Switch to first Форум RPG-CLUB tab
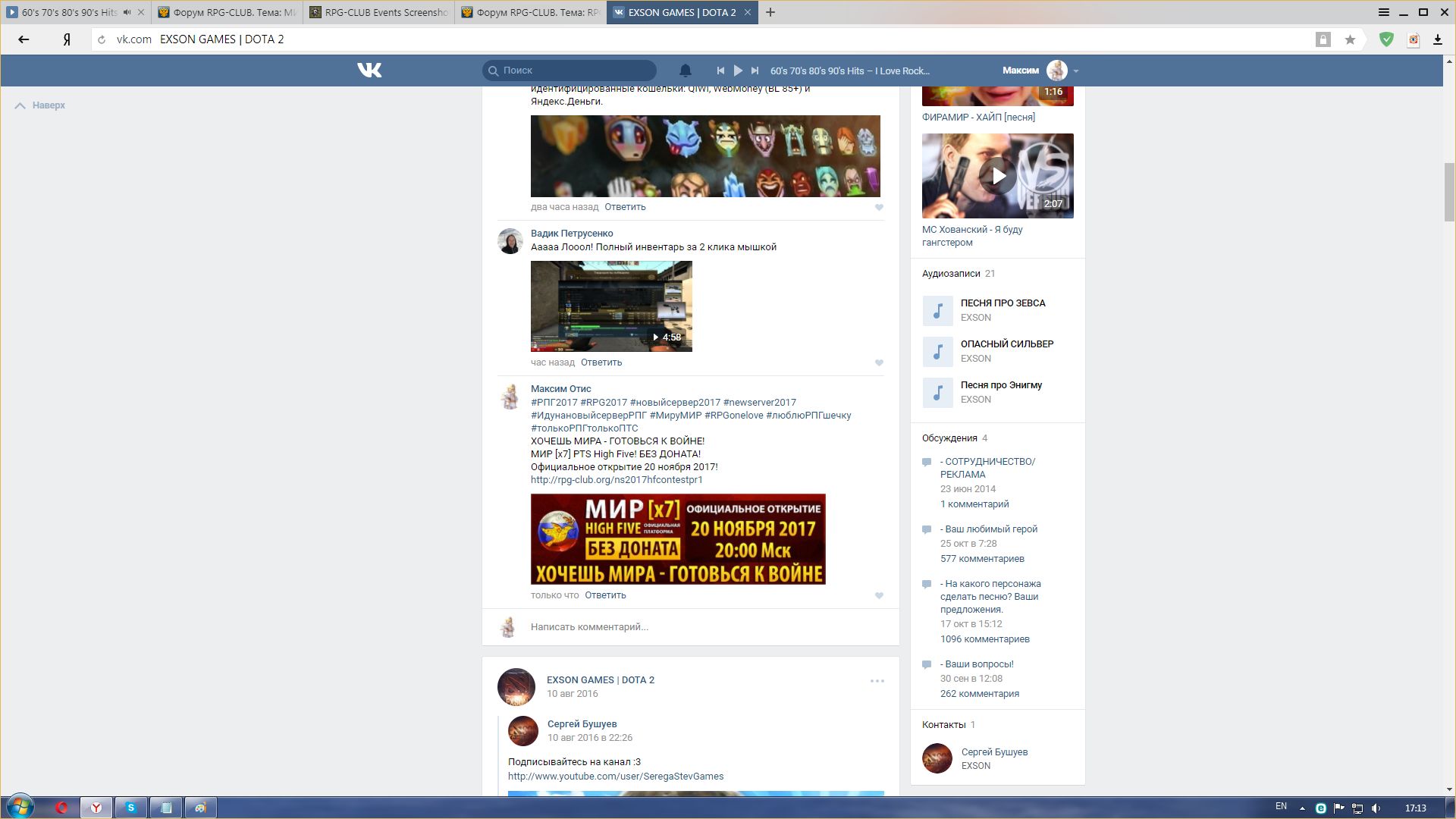 227,12
